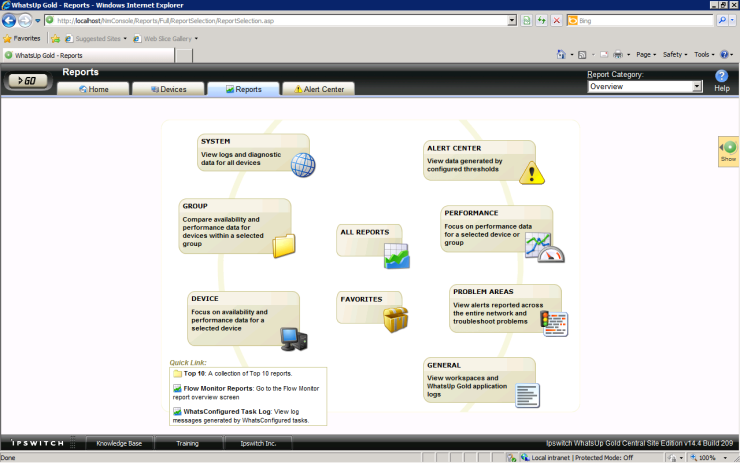
Task: Open the WhatsConfigured Task Log link
Action: pos(227,412)
